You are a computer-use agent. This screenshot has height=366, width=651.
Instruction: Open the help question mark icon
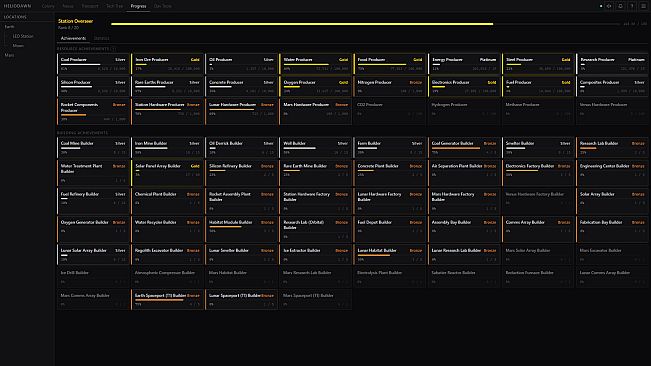pyautogui.click(x=632, y=6)
